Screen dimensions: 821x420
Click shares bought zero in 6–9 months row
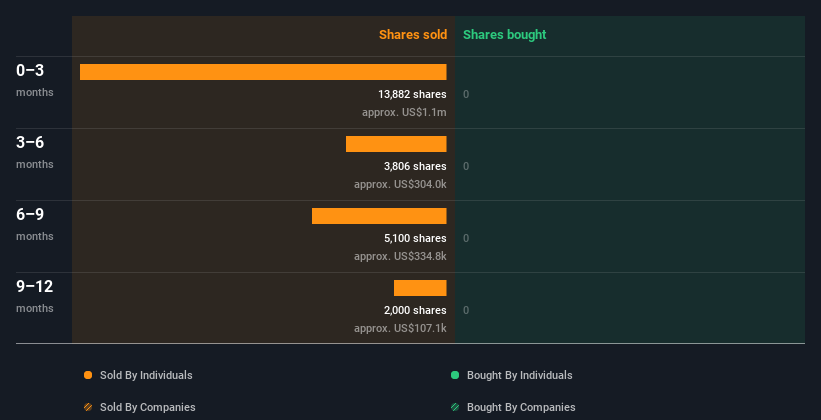[x=466, y=238]
